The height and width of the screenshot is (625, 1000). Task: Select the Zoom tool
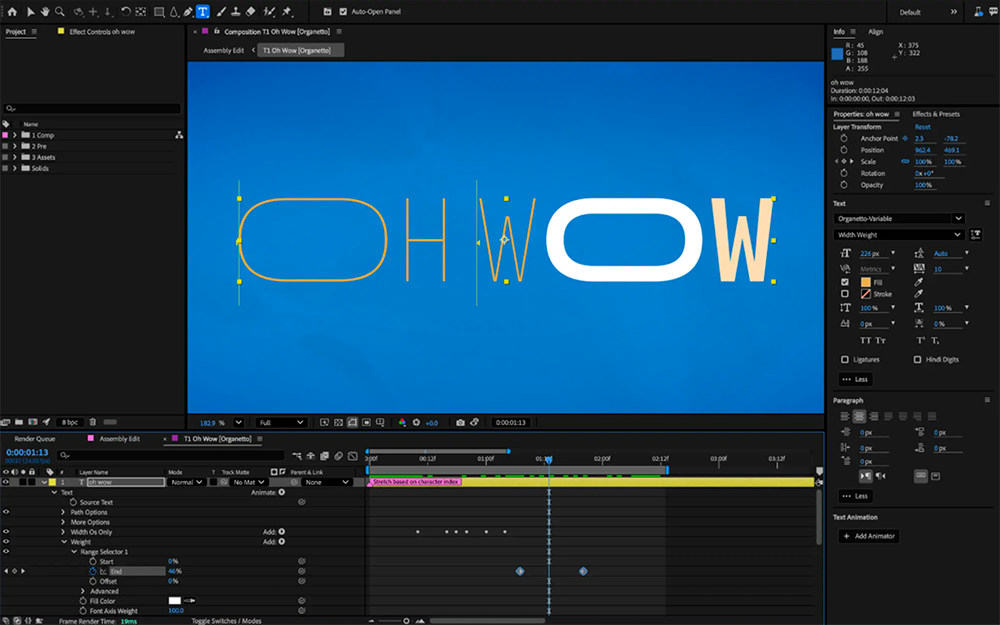pos(61,11)
